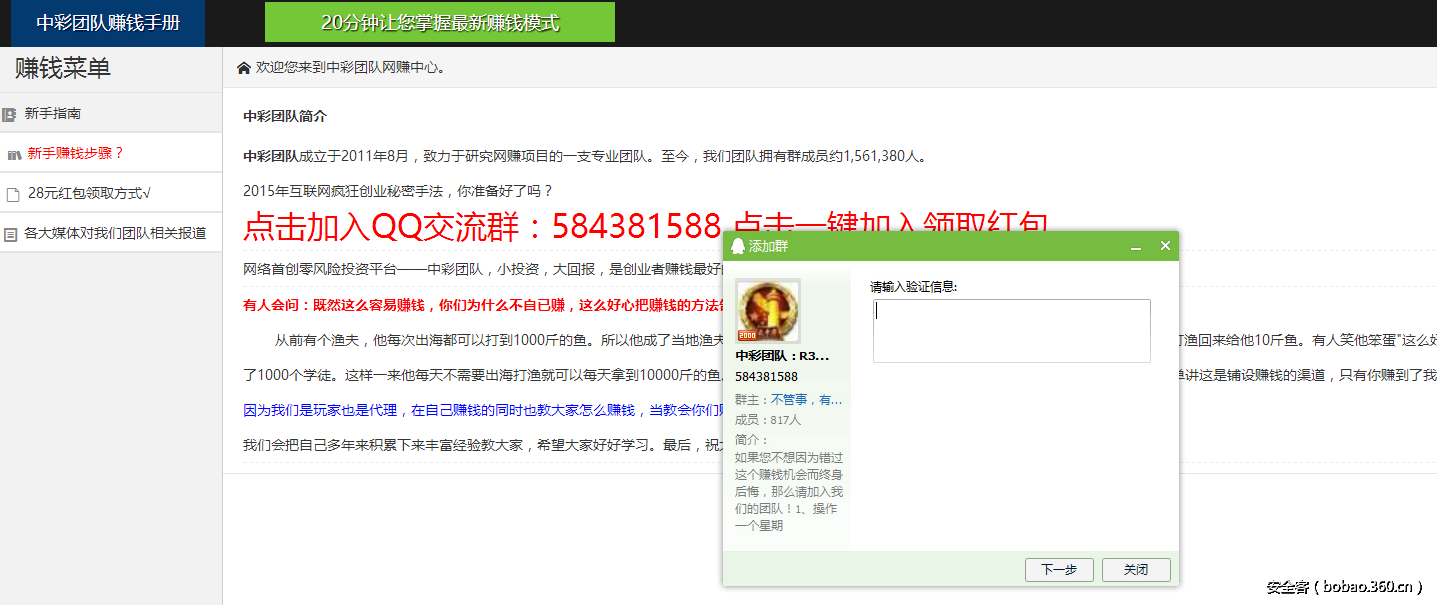Click the home icon in the breadcrumb bar

point(242,66)
